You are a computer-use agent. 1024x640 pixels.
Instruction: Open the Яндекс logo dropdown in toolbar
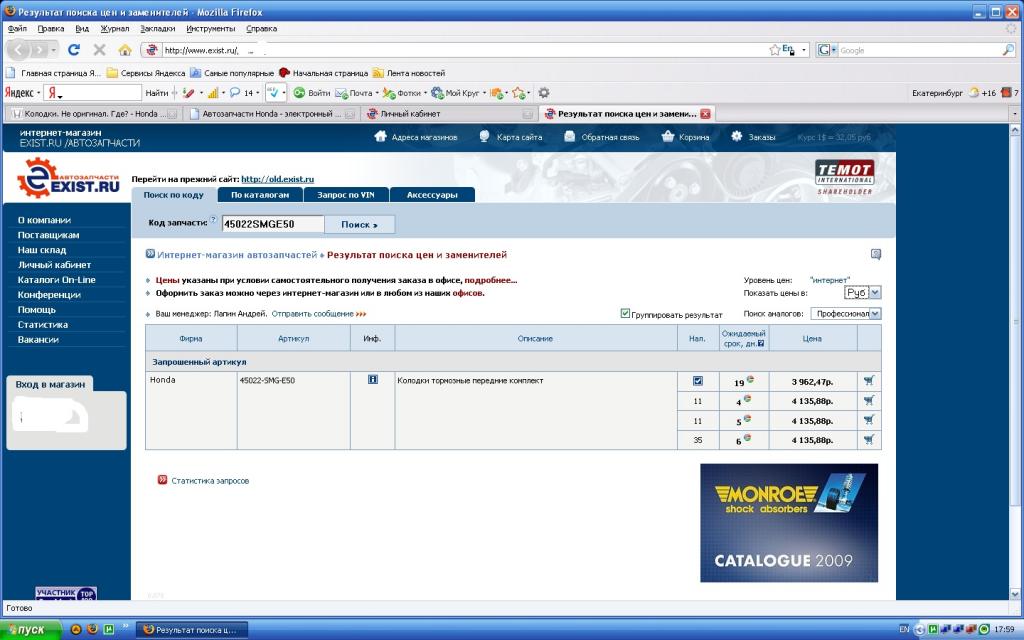(x=23, y=93)
